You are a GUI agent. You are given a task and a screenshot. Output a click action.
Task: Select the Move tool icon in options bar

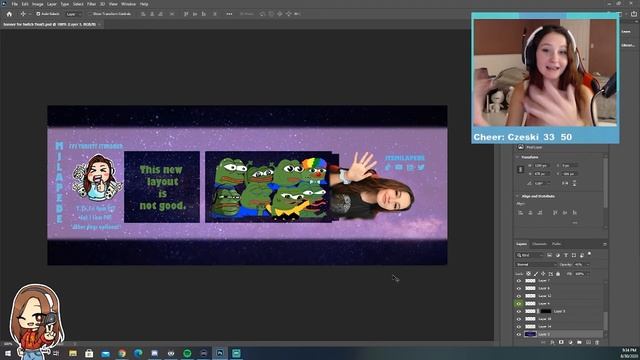tap(23, 14)
